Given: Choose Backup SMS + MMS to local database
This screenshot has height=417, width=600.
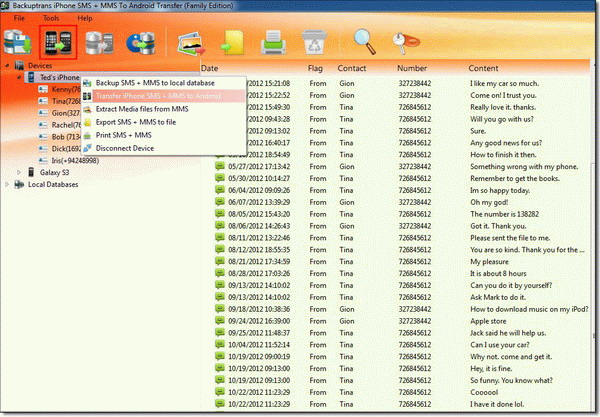Looking at the screenshot, I should tap(164, 83).
